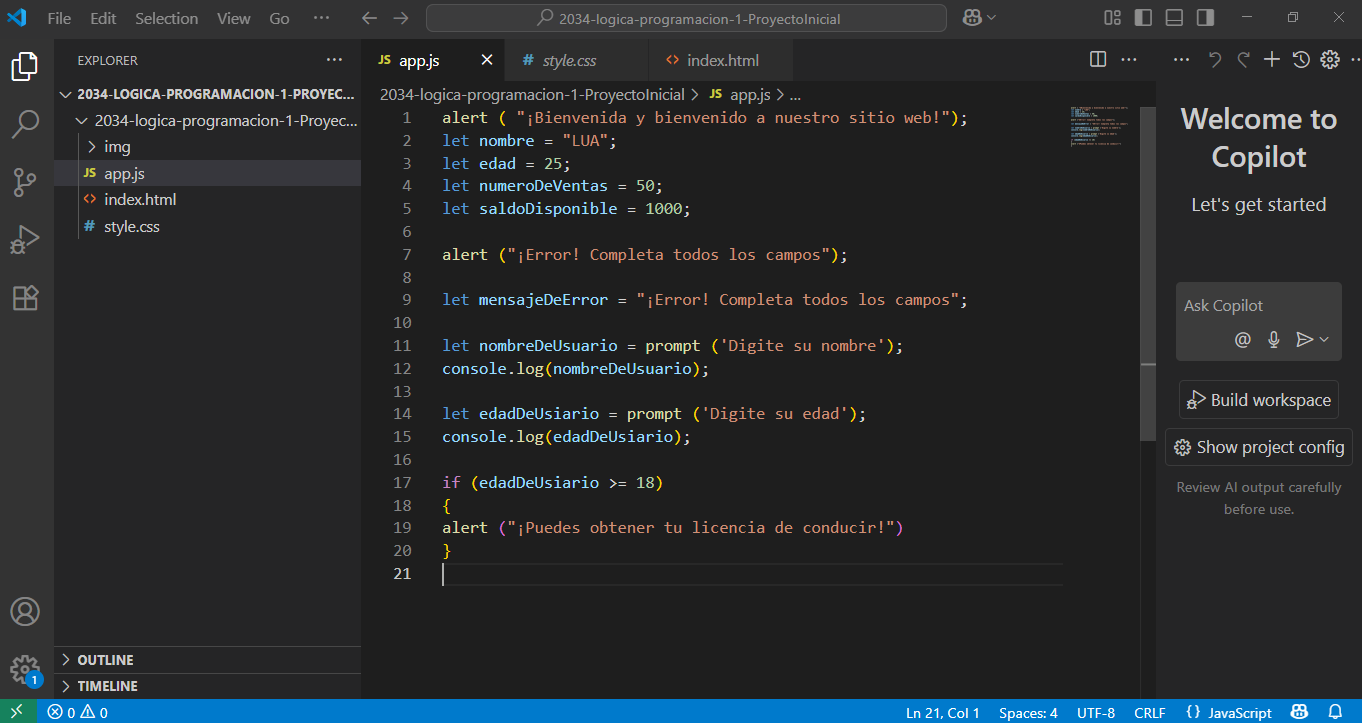Open the Selection menu
1362x723 pixels.
click(x=167, y=18)
